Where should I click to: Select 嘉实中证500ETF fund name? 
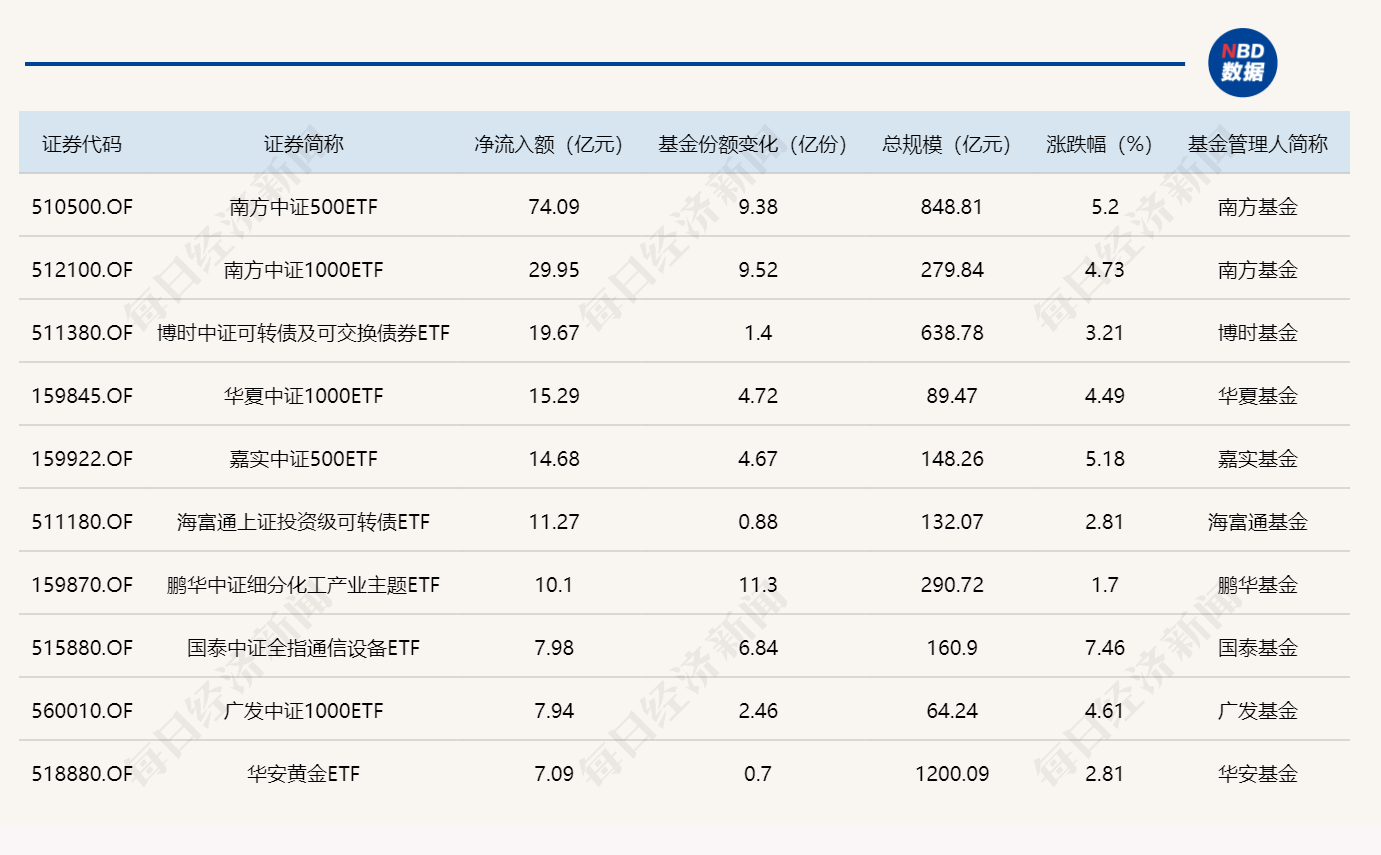point(302,458)
